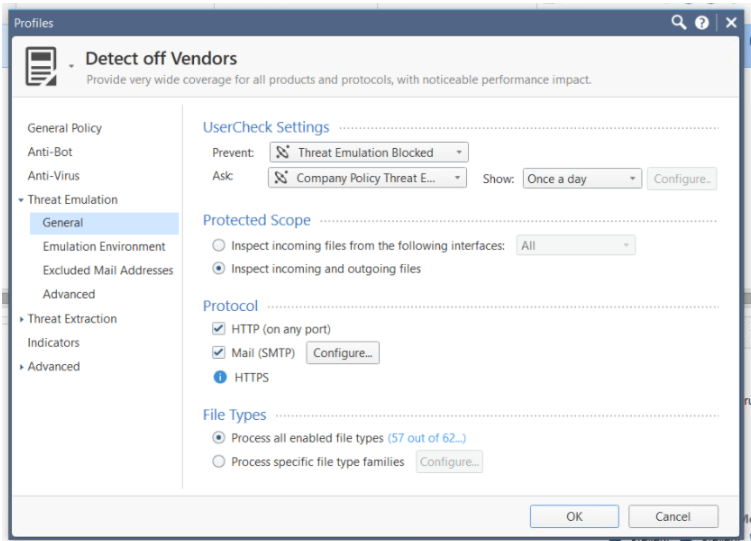The height and width of the screenshot is (541, 751).
Task: Confirm changes with the OK button
Action: [574, 517]
